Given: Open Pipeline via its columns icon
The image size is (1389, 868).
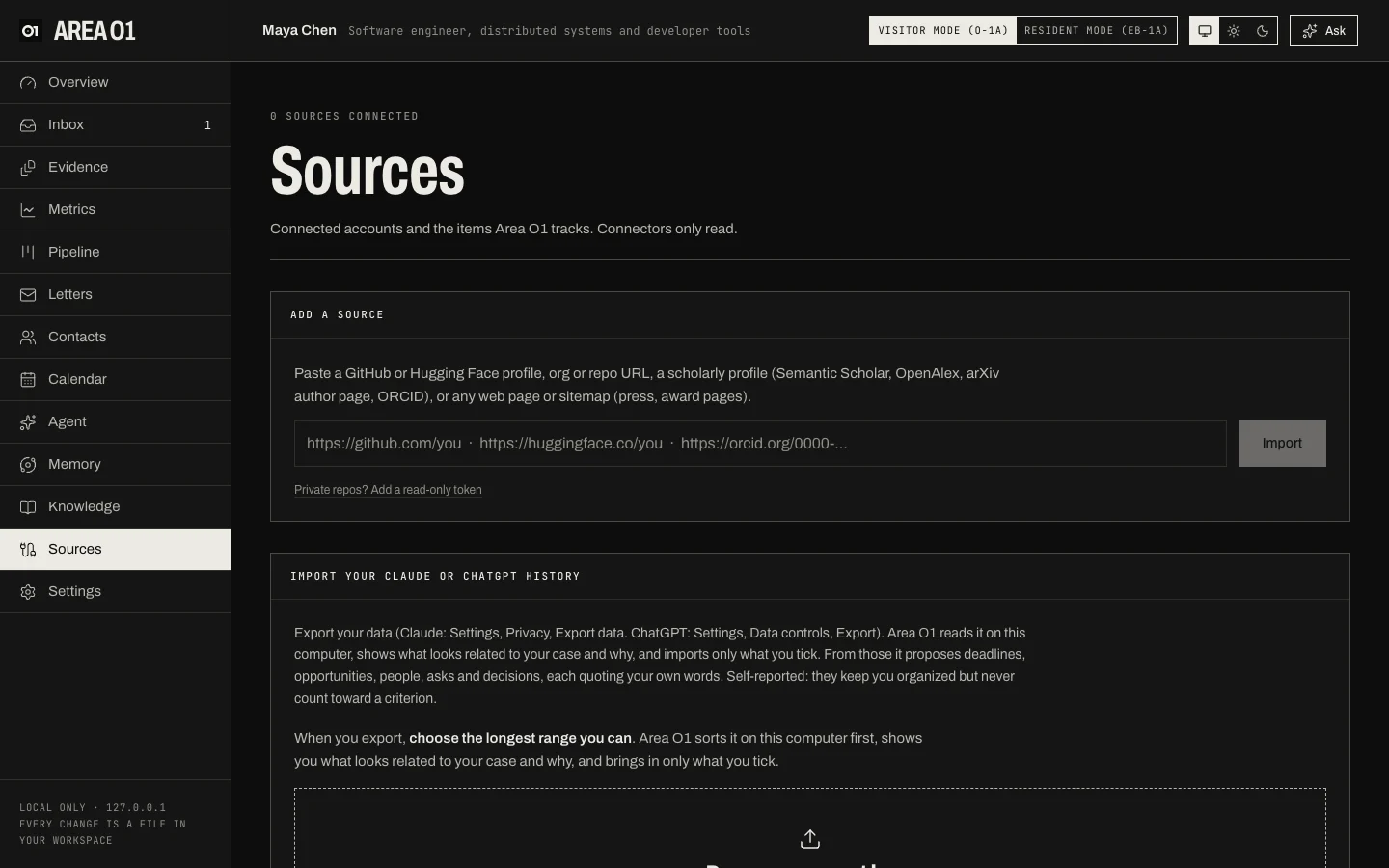Looking at the screenshot, I should pyautogui.click(x=28, y=253).
